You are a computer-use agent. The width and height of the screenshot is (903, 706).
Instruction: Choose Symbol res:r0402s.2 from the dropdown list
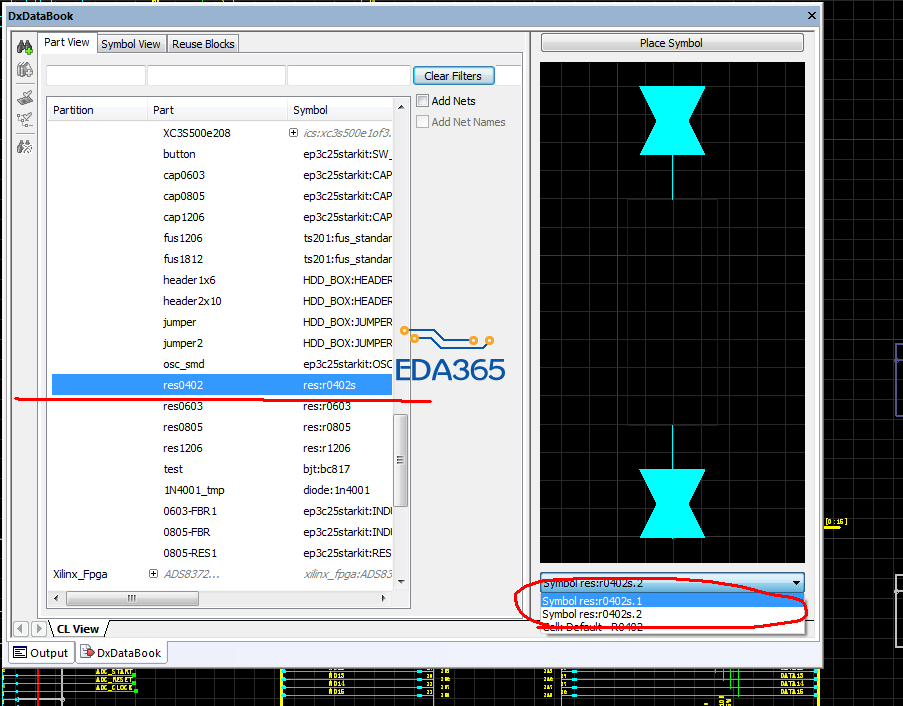tap(672, 614)
